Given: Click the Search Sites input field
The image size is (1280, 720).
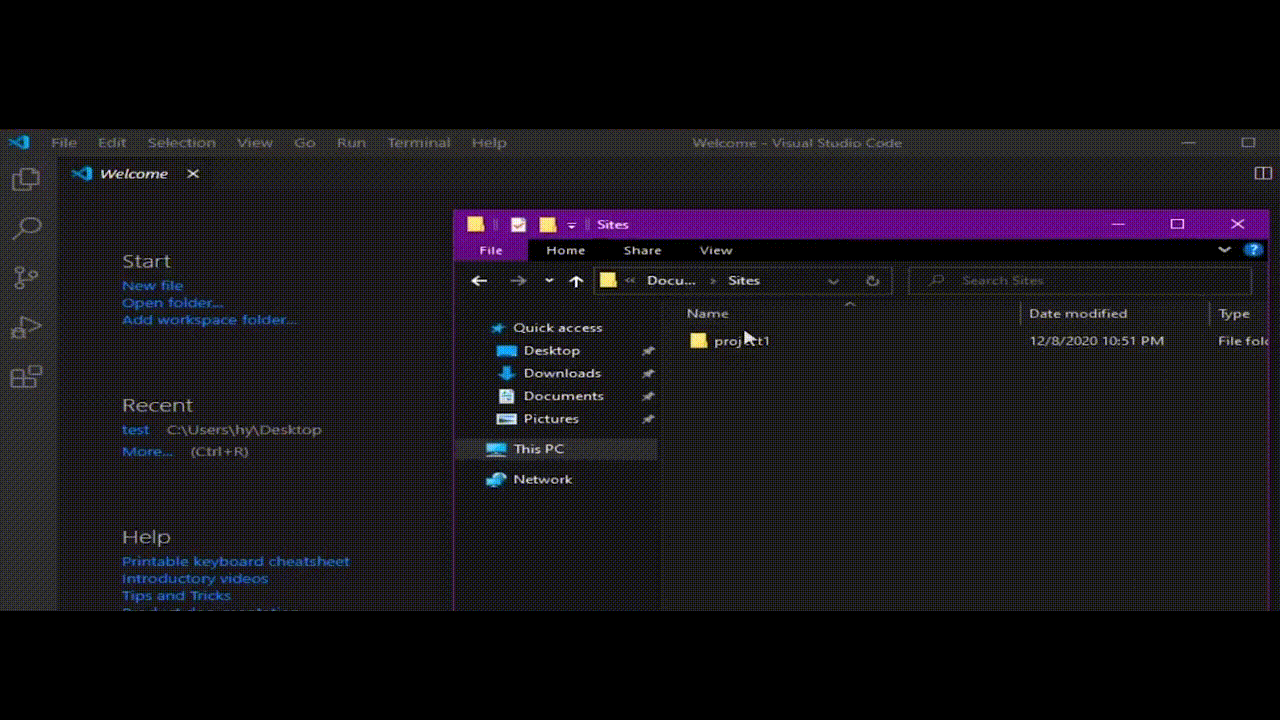Looking at the screenshot, I should [1080, 281].
